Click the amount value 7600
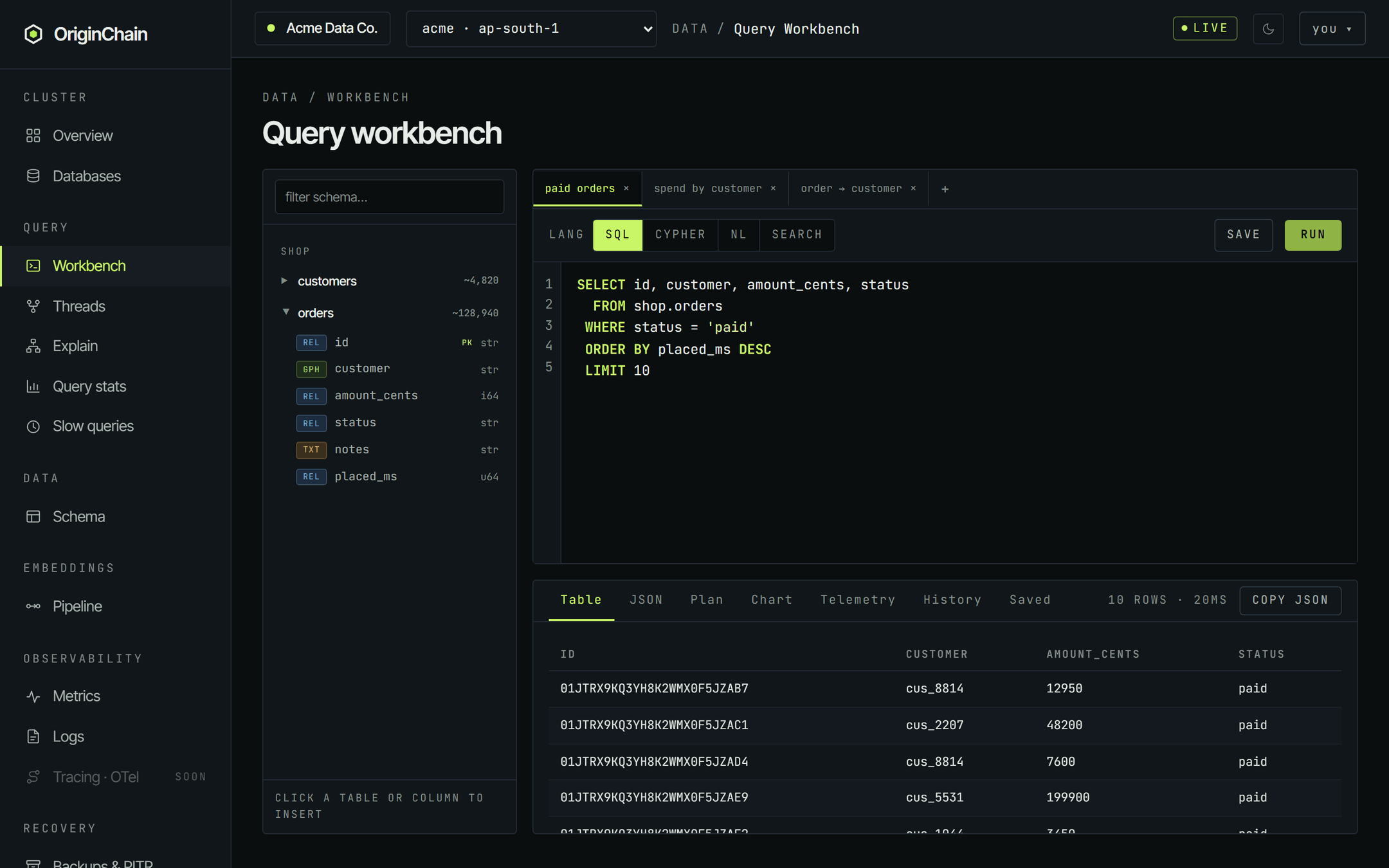This screenshot has width=1389, height=868. click(x=1060, y=762)
